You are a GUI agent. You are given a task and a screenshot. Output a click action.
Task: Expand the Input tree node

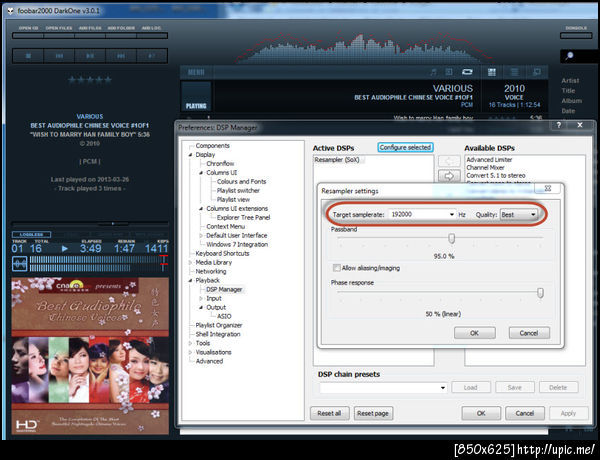(x=201, y=299)
